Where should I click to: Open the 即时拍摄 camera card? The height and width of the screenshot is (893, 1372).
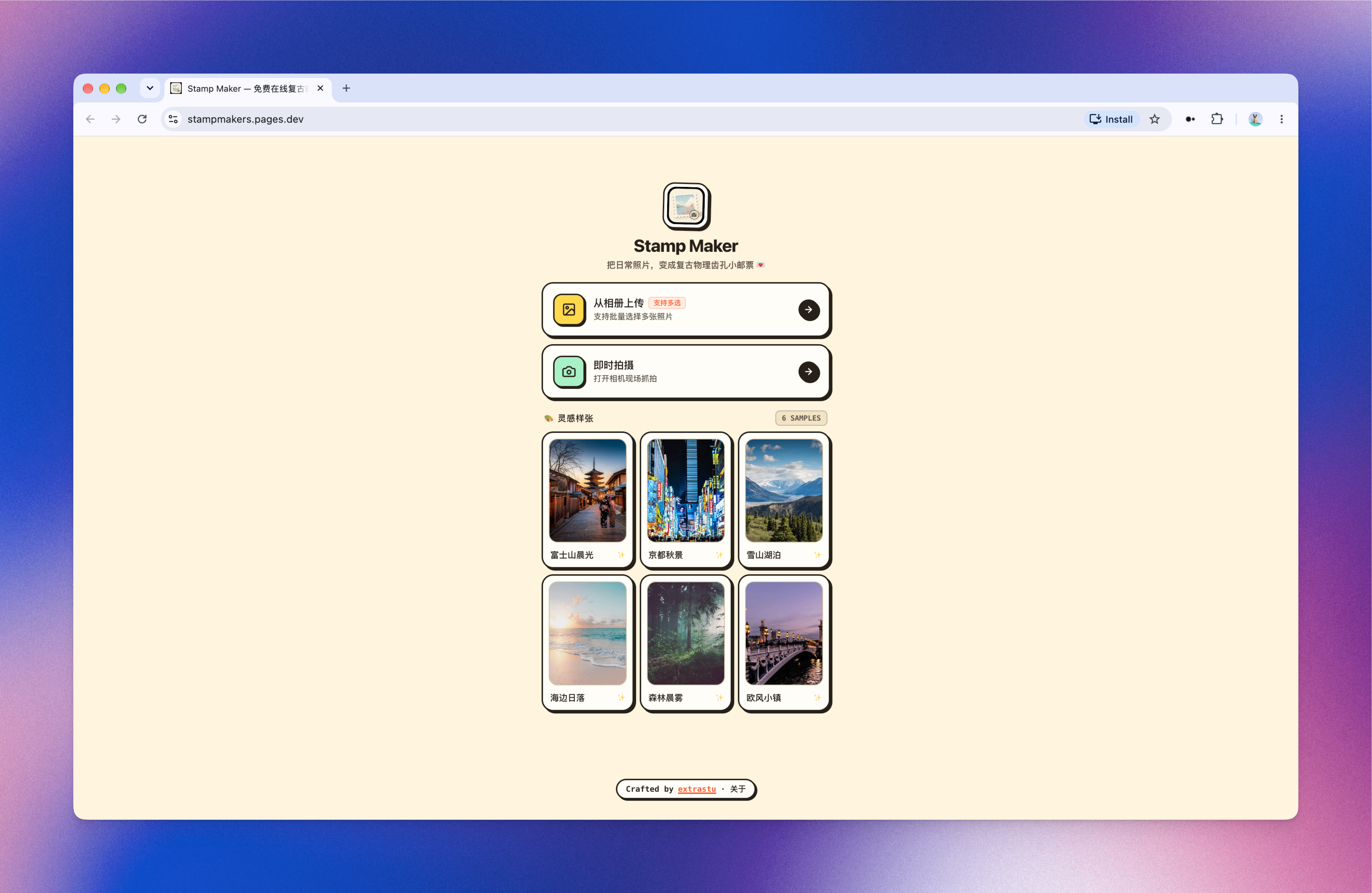pos(686,372)
